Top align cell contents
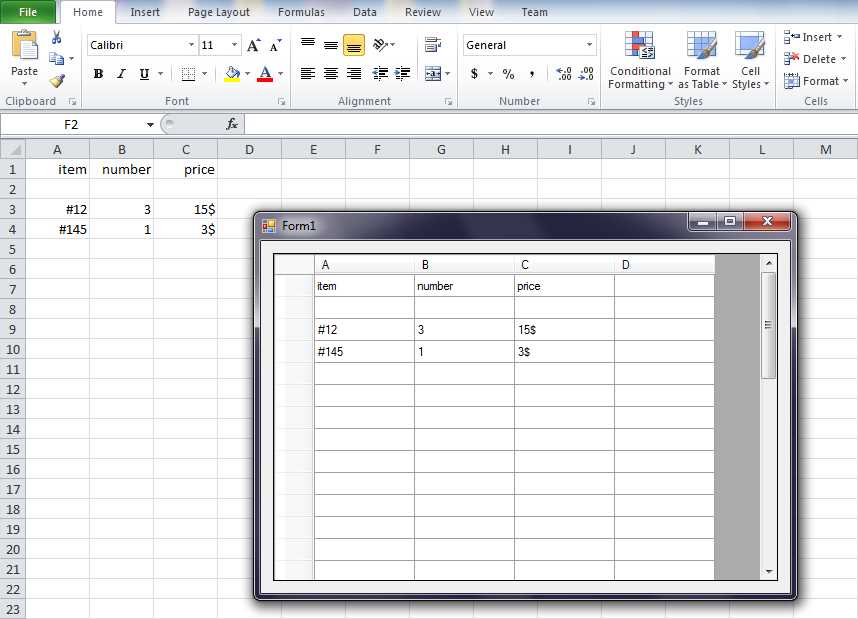The image size is (858, 619). (x=308, y=44)
